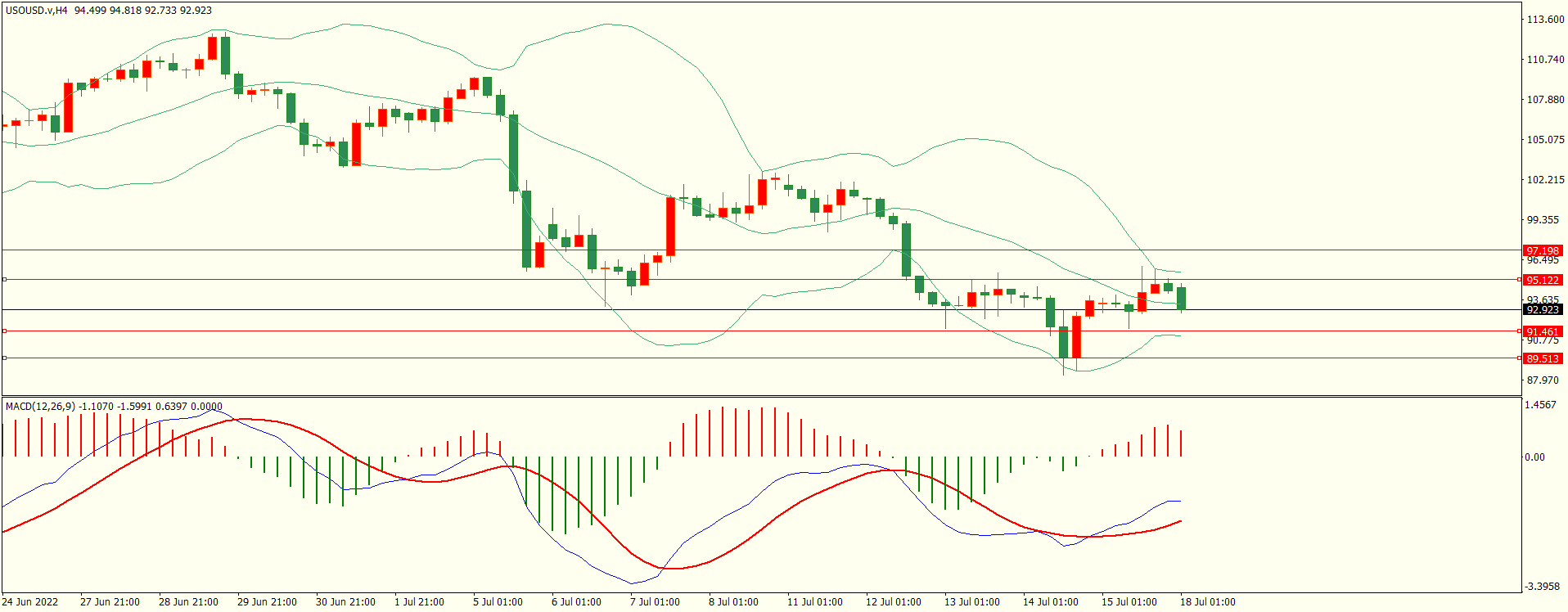Click left handle of 95.122 horizontal line

(5, 280)
